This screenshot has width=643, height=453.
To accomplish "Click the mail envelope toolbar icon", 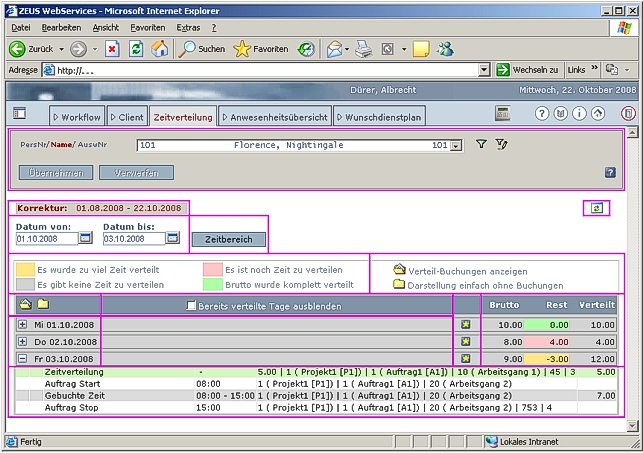I will 335,50.
